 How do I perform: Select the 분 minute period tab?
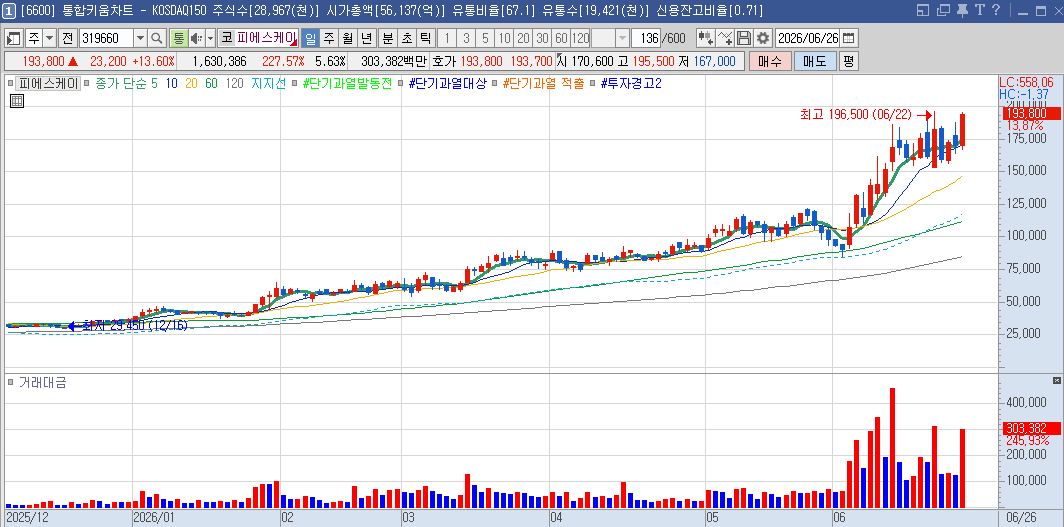coord(387,38)
